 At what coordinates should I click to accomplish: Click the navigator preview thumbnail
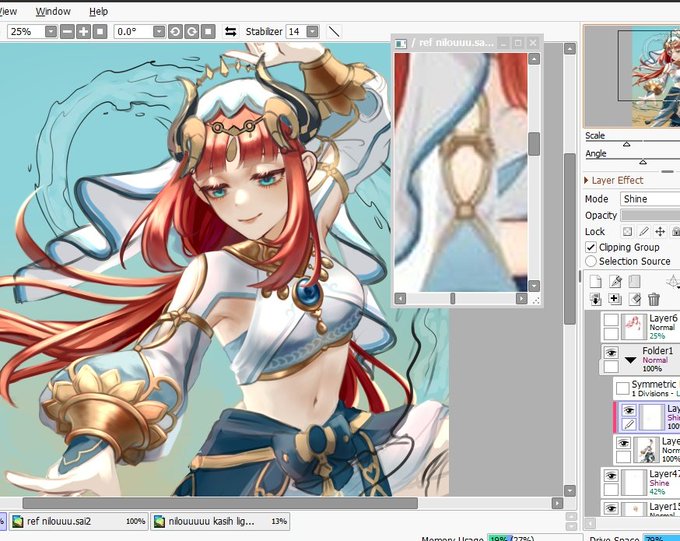click(632, 76)
